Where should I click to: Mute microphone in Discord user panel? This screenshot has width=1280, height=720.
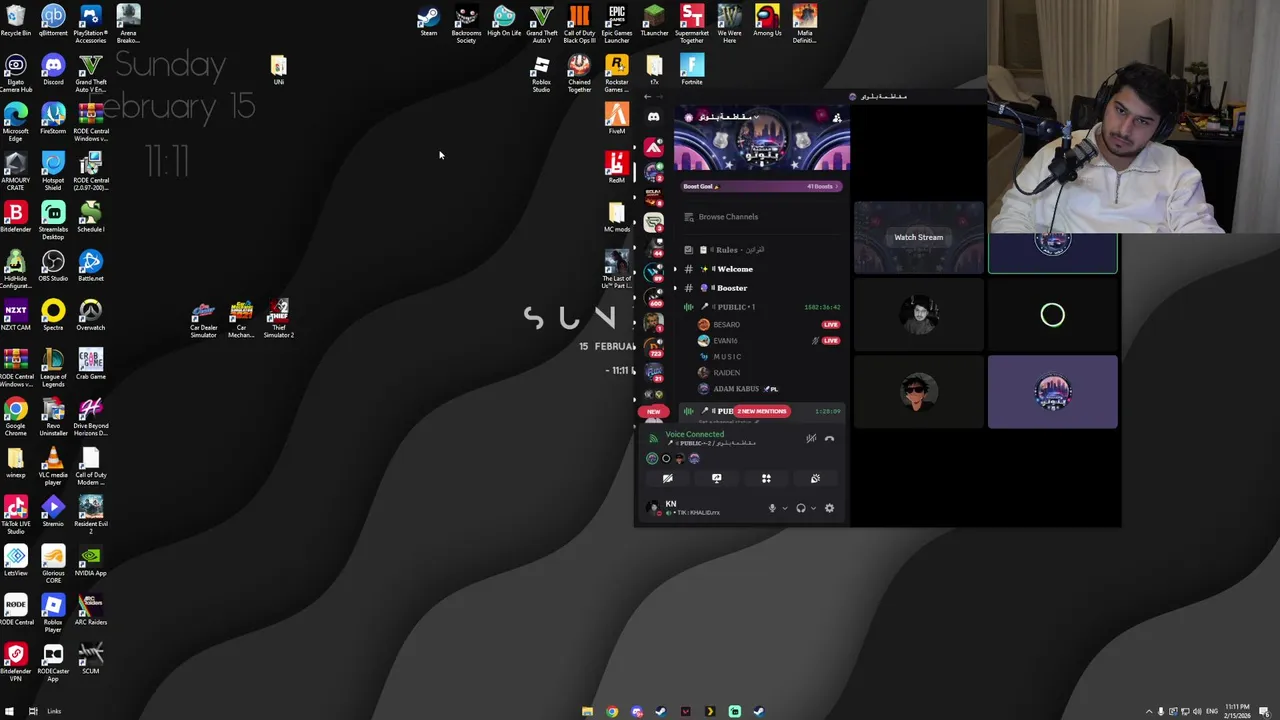pyautogui.click(x=772, y=508)
